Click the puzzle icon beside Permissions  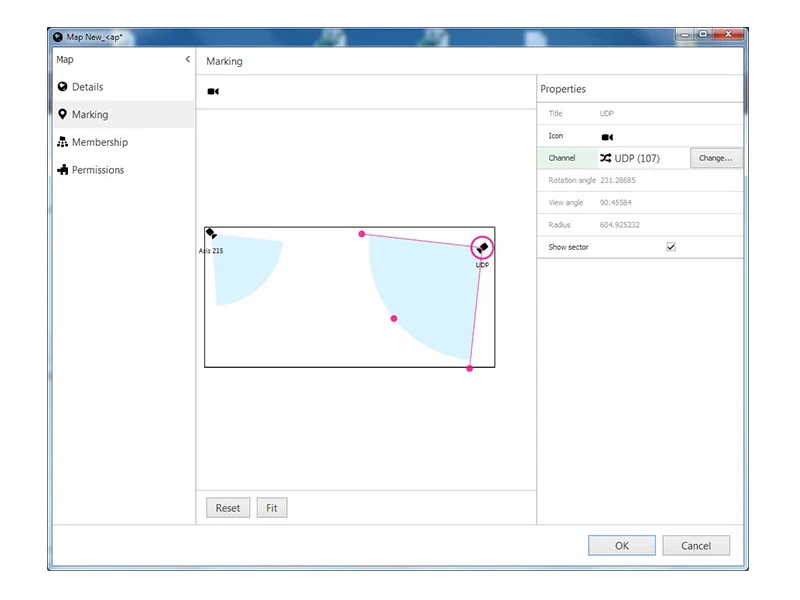(63, 170)
